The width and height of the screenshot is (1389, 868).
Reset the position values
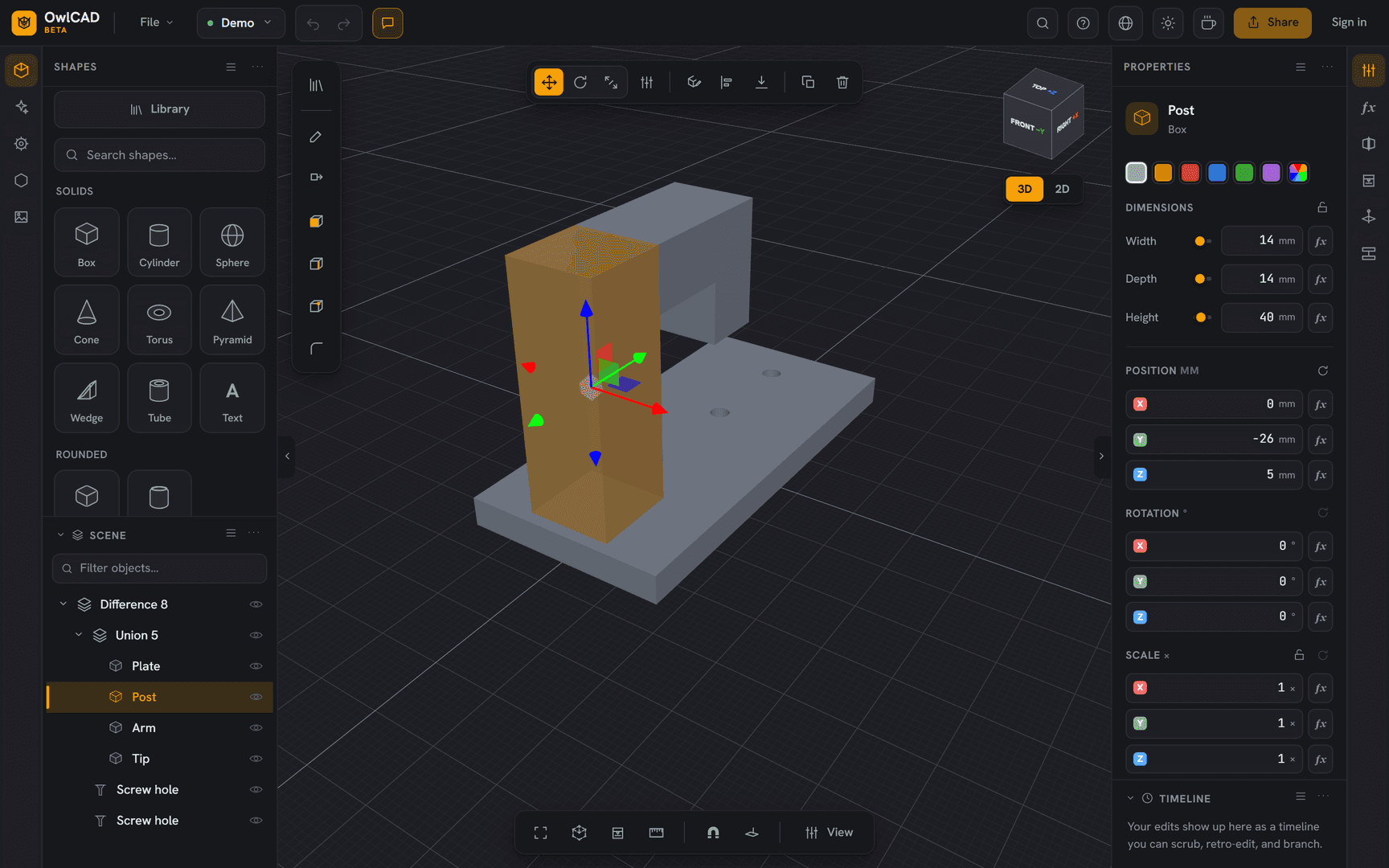click(1322, 371)
